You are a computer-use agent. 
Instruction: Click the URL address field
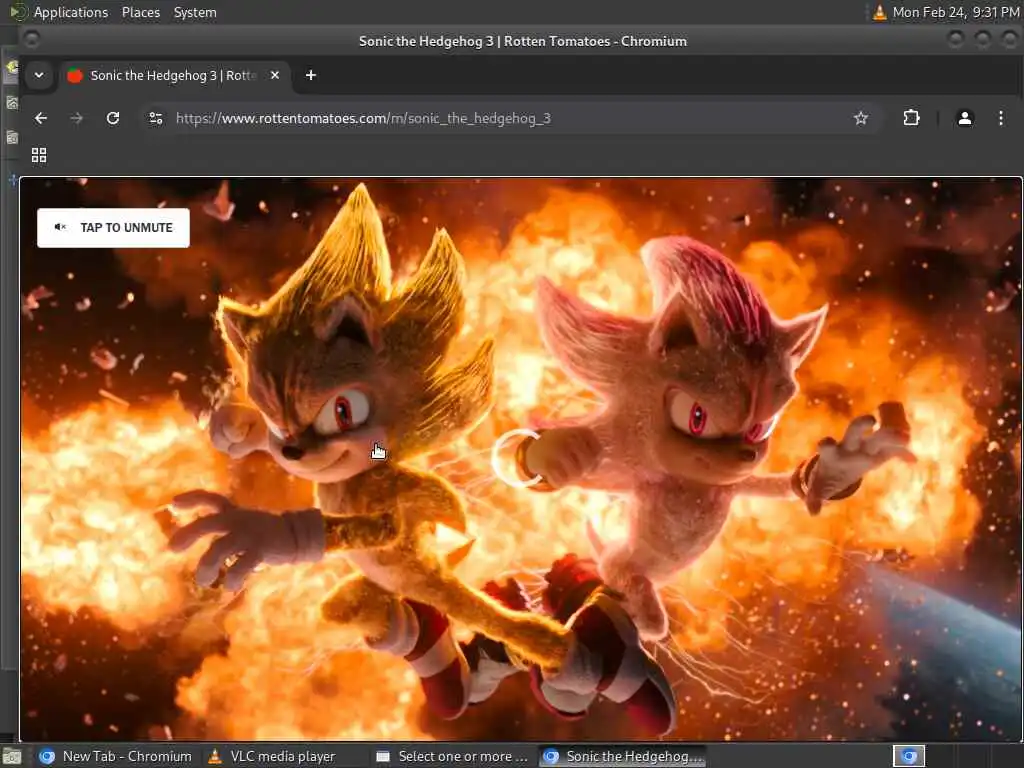(x=509, y=118)
